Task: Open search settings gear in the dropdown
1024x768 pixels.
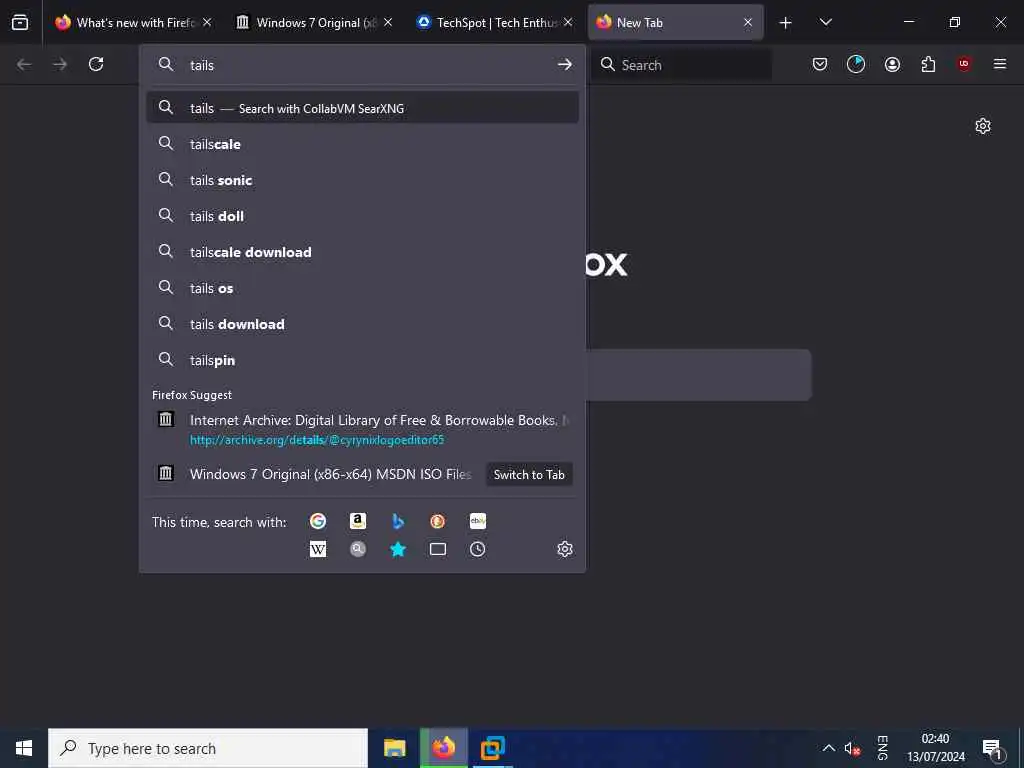Action: point(565,549)
